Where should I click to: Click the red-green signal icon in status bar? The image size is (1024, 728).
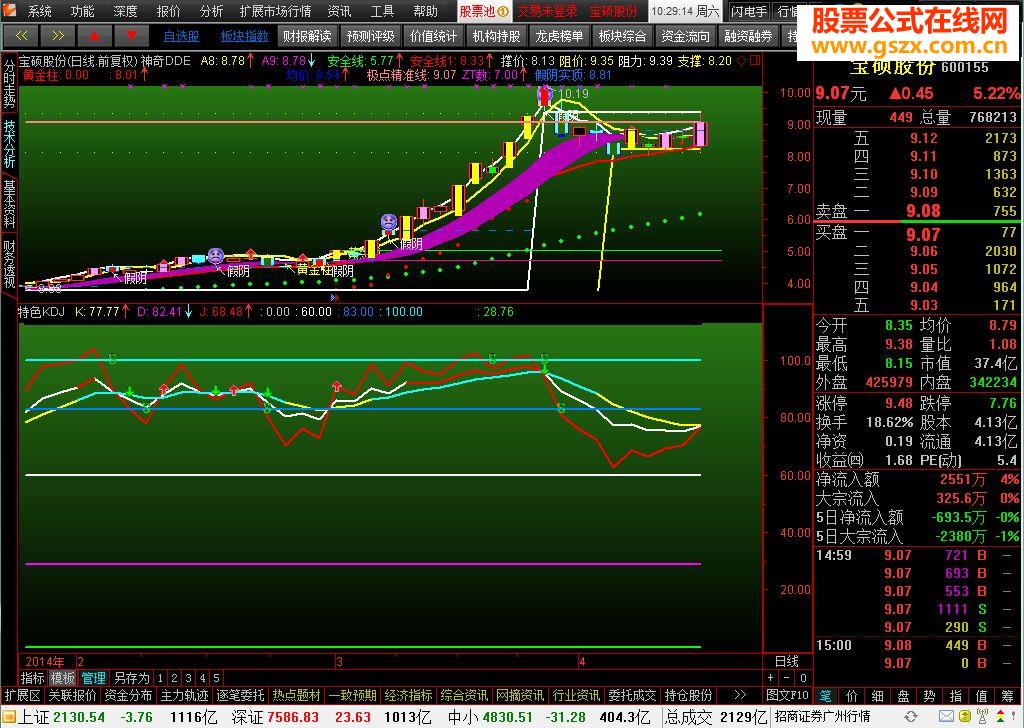point(1002,717)
